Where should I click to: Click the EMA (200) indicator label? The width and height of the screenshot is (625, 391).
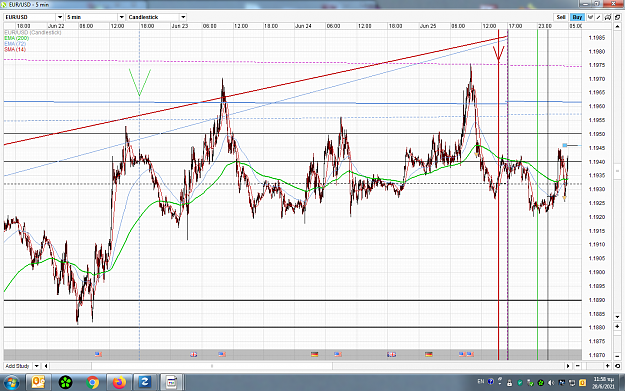[16, 38]
